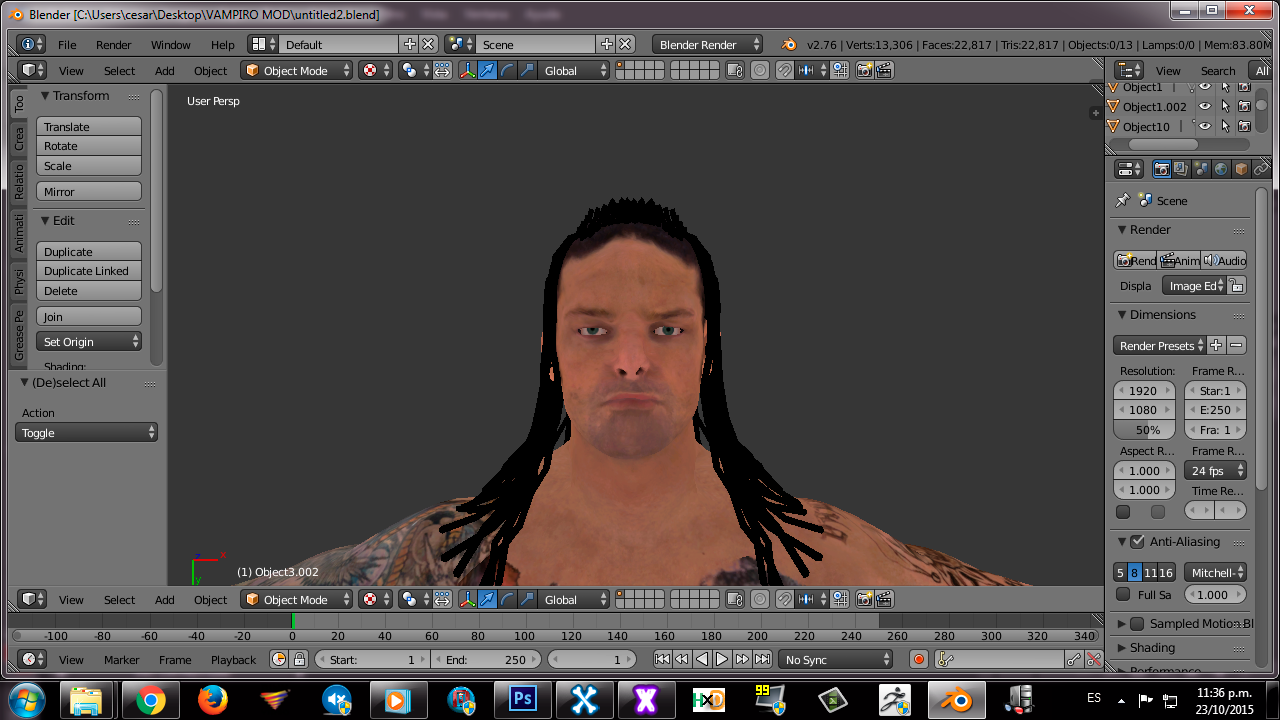Open the Set Origin dropdown

[x=89, y=341]
